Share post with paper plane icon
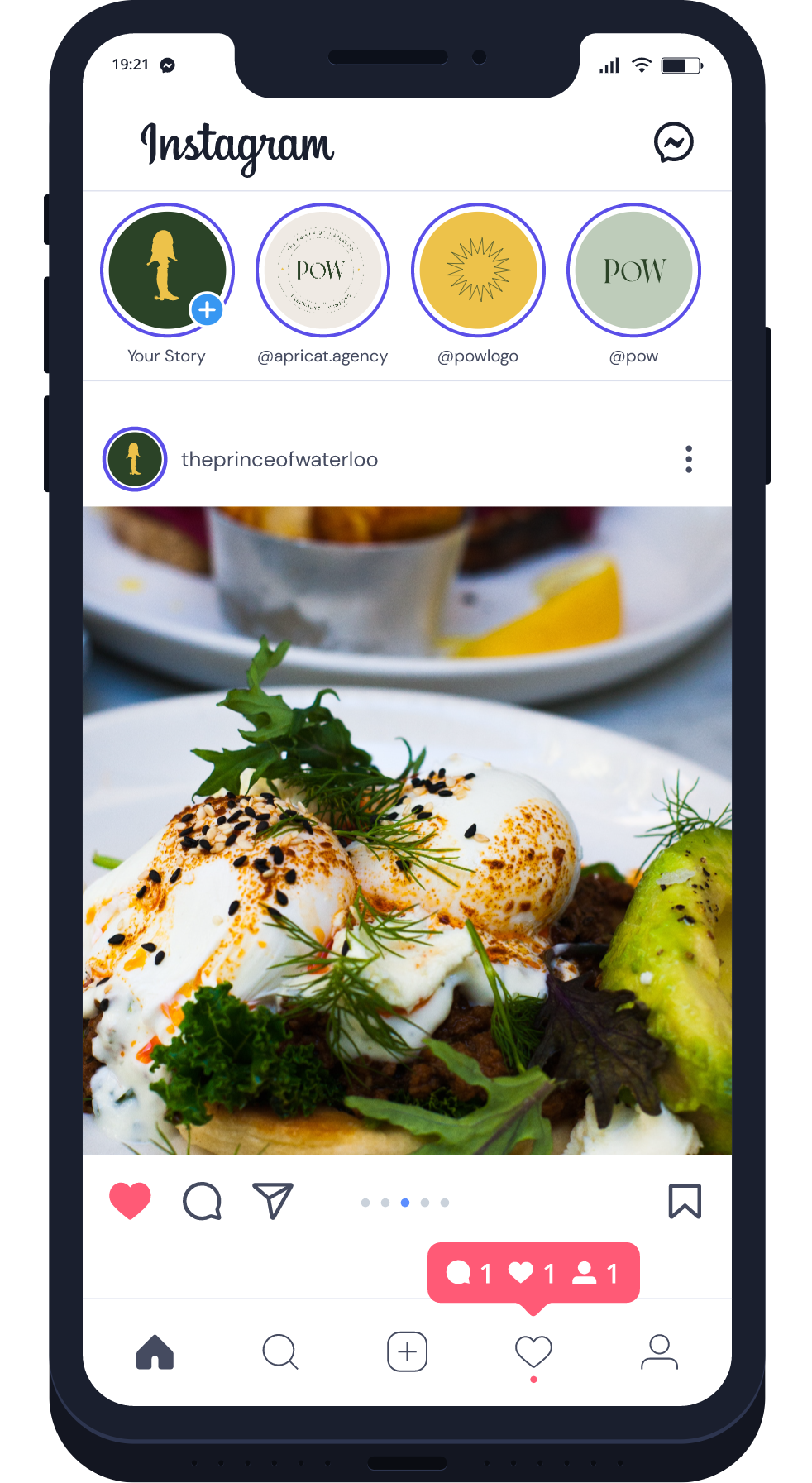The width and height of the screenshot is (812, 1483). pyautogui.click(x=273, y=1201)
